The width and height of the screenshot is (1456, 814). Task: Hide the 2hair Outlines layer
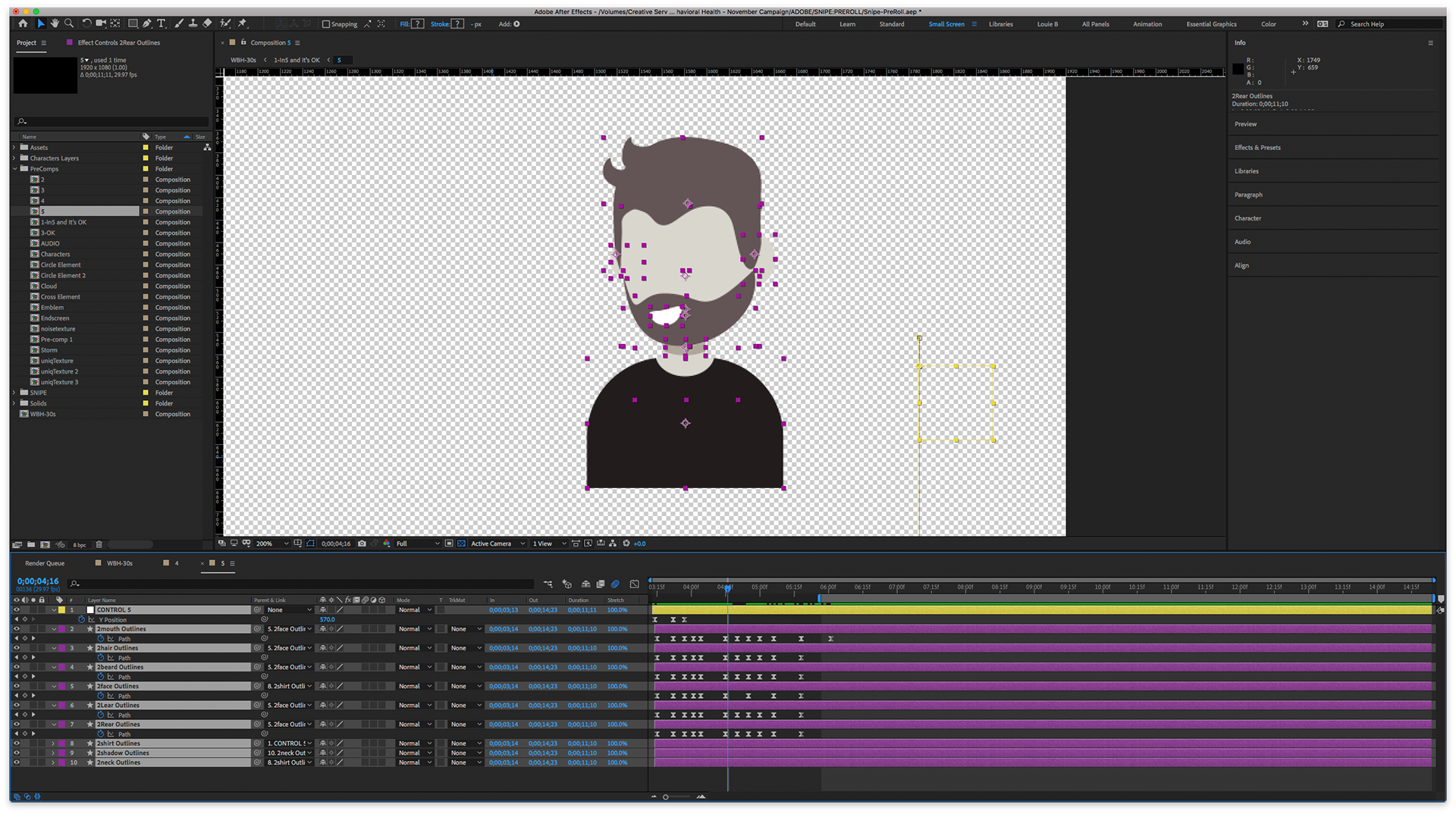pos(17,648)
